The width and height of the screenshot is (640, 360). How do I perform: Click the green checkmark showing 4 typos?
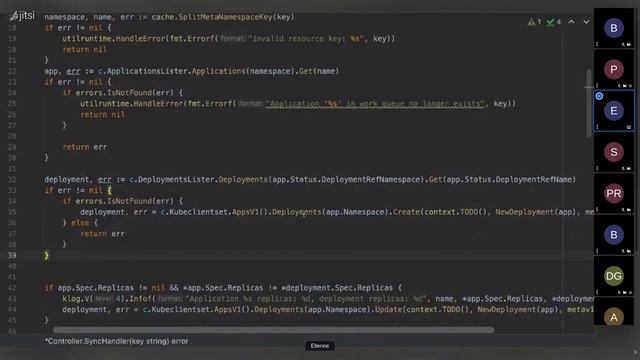pyautogui.click(x=554, y=22)
